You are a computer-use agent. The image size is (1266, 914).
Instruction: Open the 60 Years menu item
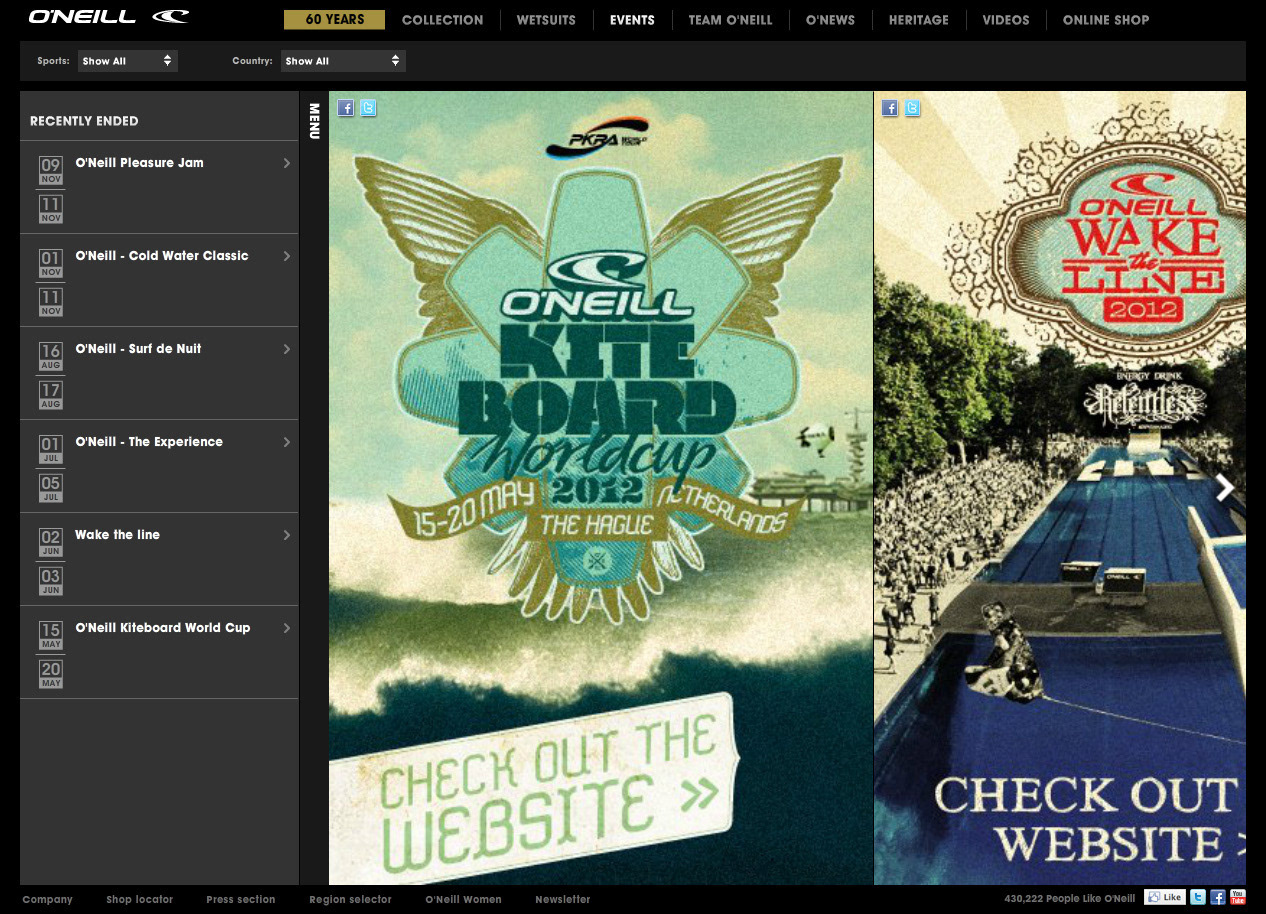(x=335, y=20)
